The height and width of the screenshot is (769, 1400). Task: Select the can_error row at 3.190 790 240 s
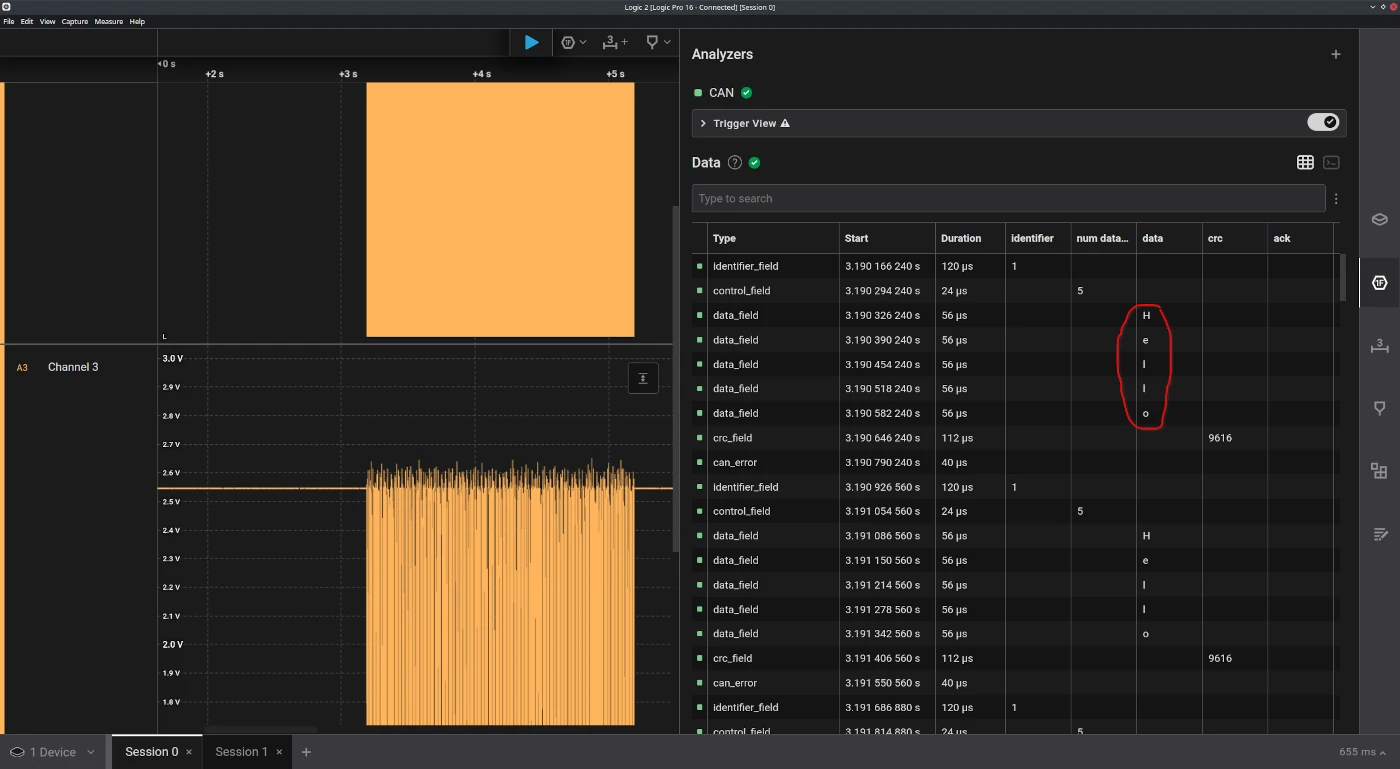(1013, 462)
